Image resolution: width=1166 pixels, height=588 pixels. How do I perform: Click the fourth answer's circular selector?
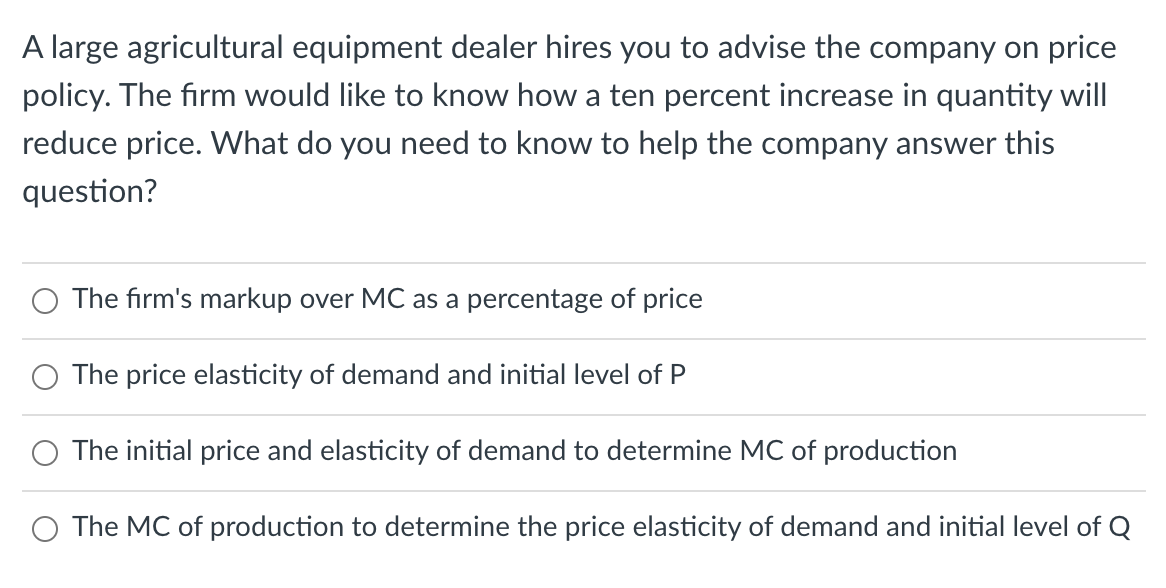[x=44, y=527]
